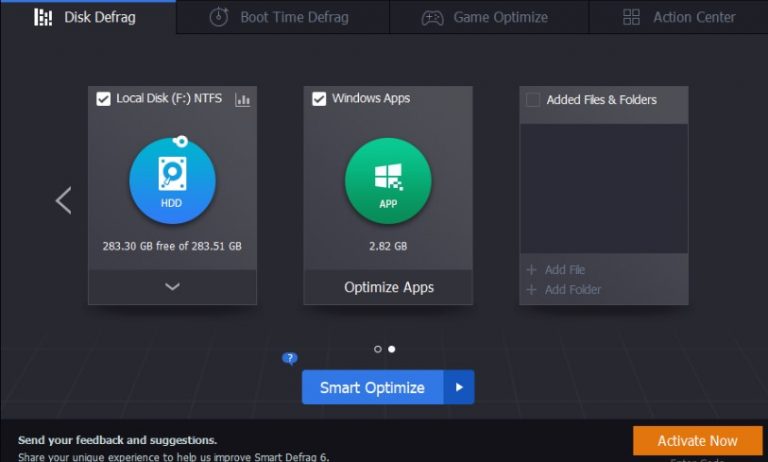The width and height of the screenshot is (768, 462).
Task: Go to previous page with the left arrow
Action: coord(64,200)
